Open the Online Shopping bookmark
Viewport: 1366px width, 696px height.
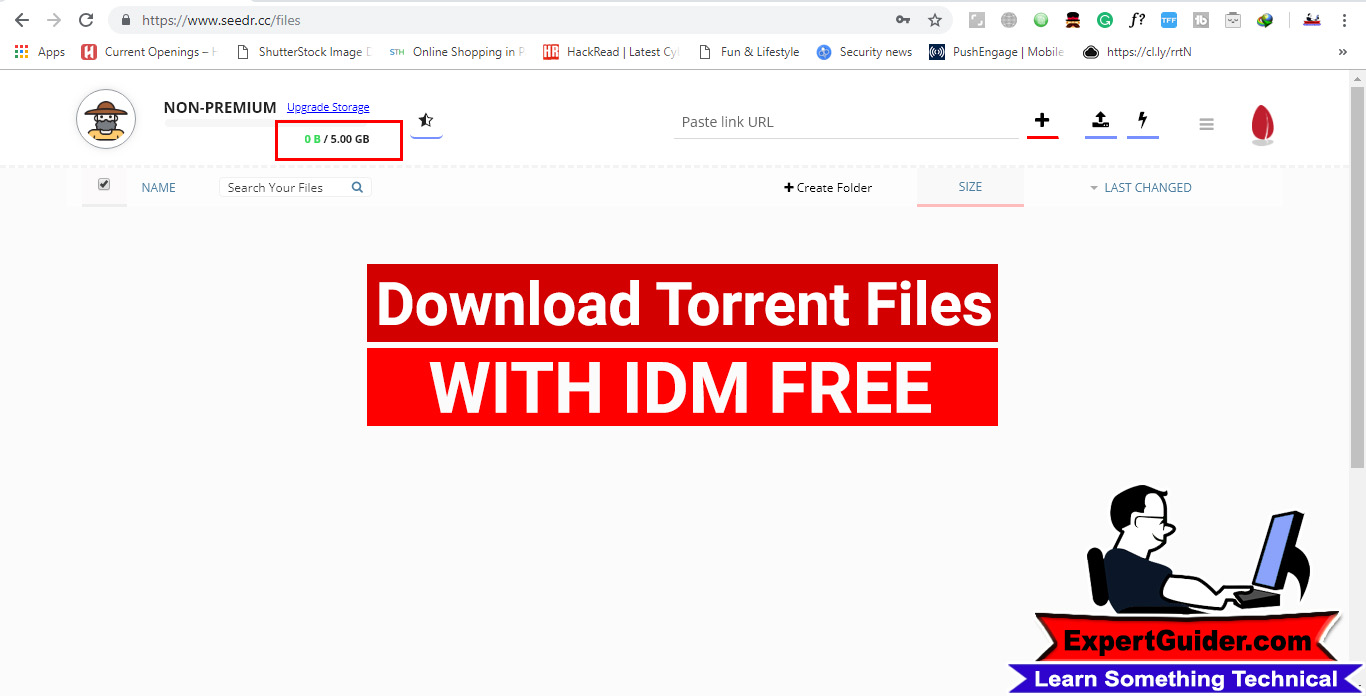[x=456, y=52]
